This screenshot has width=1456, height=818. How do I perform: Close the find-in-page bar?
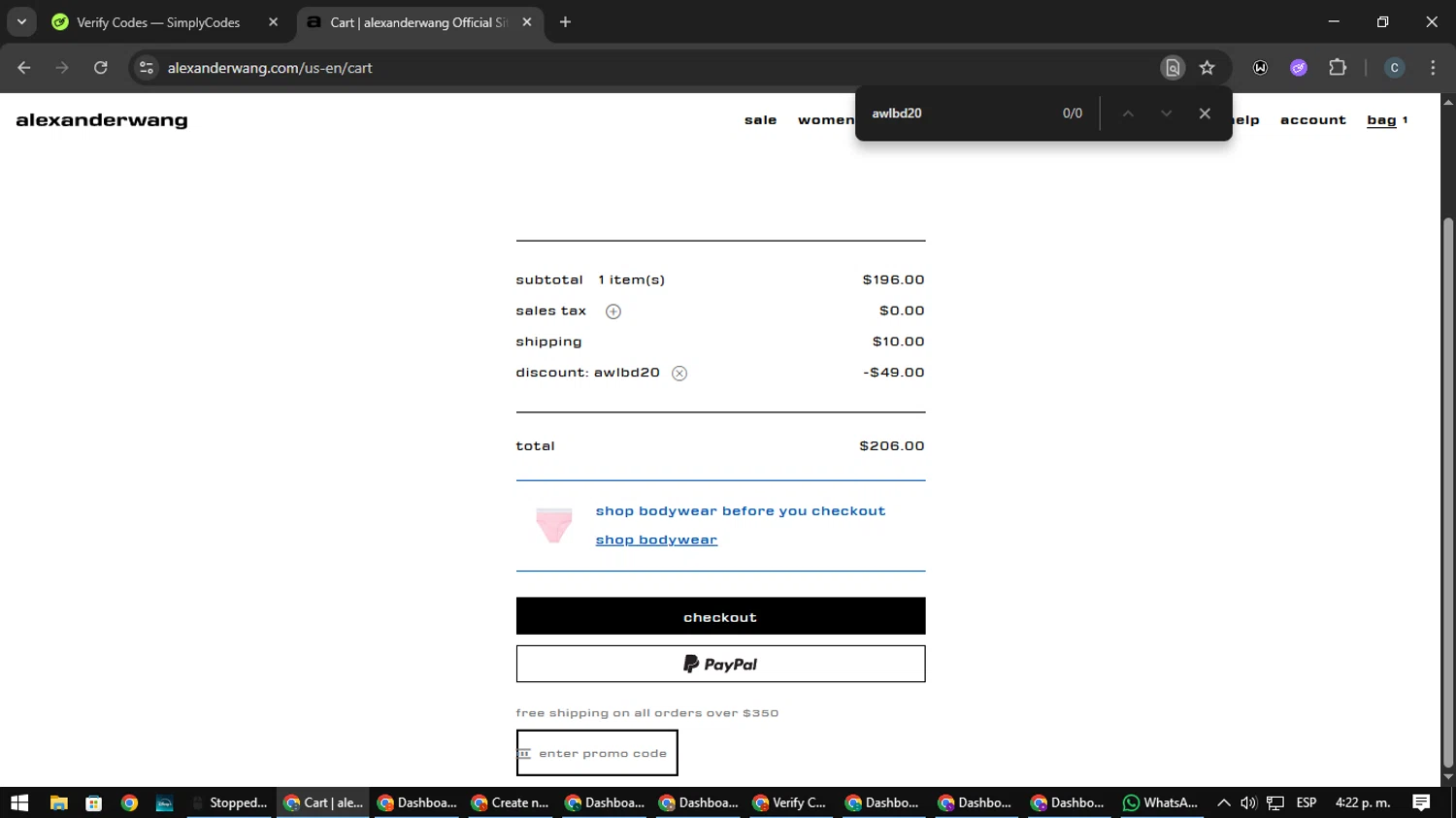(1205, 114)
